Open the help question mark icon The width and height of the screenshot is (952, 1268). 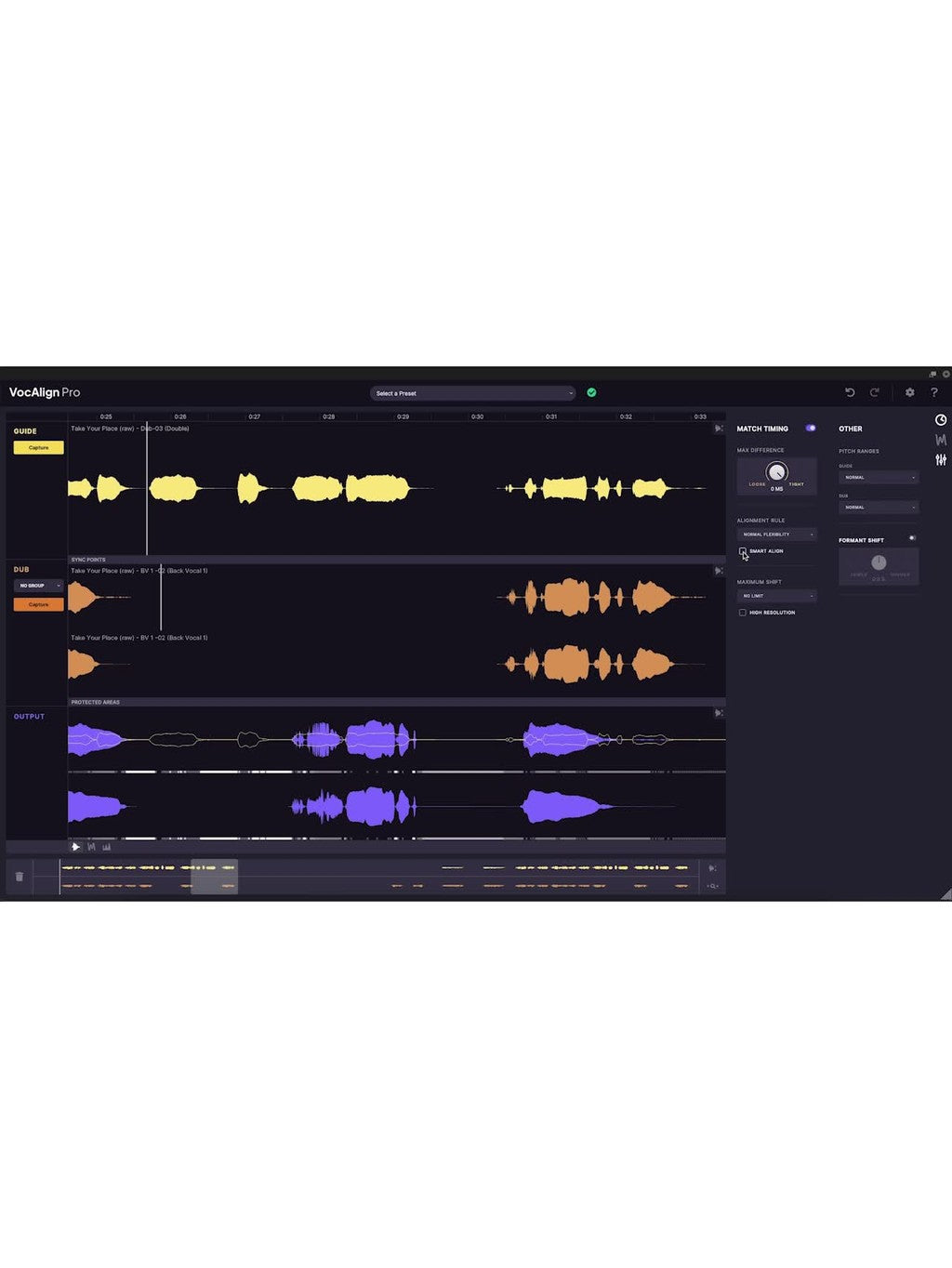935,393
